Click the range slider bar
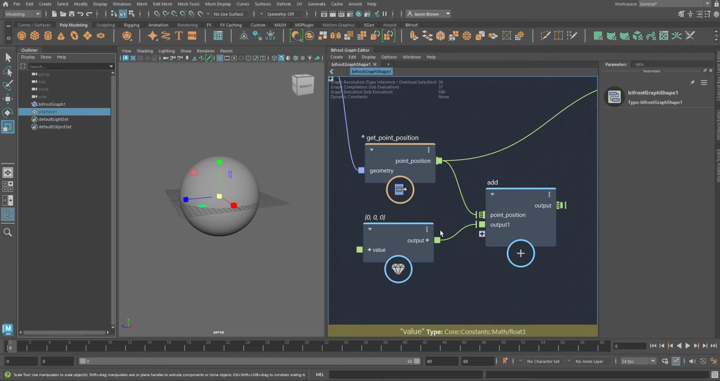The height and width of the screenshot is (381, 720). [249, 362]
